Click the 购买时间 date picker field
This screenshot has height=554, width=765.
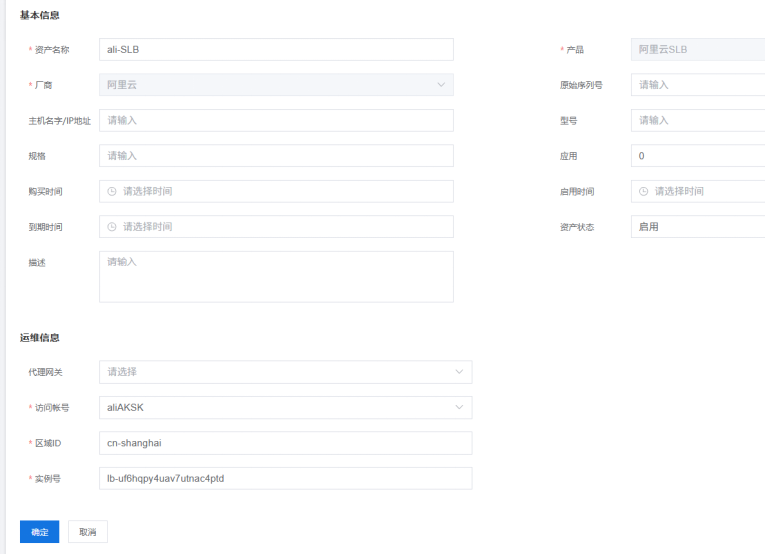[x=276, y=191]
